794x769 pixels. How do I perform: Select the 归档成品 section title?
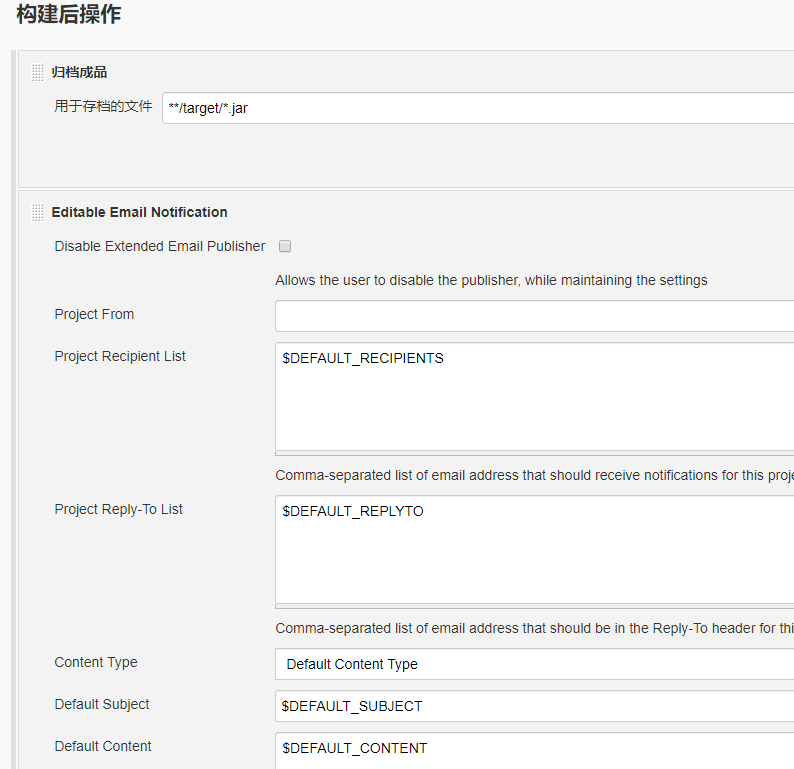(x=80, y=72)
